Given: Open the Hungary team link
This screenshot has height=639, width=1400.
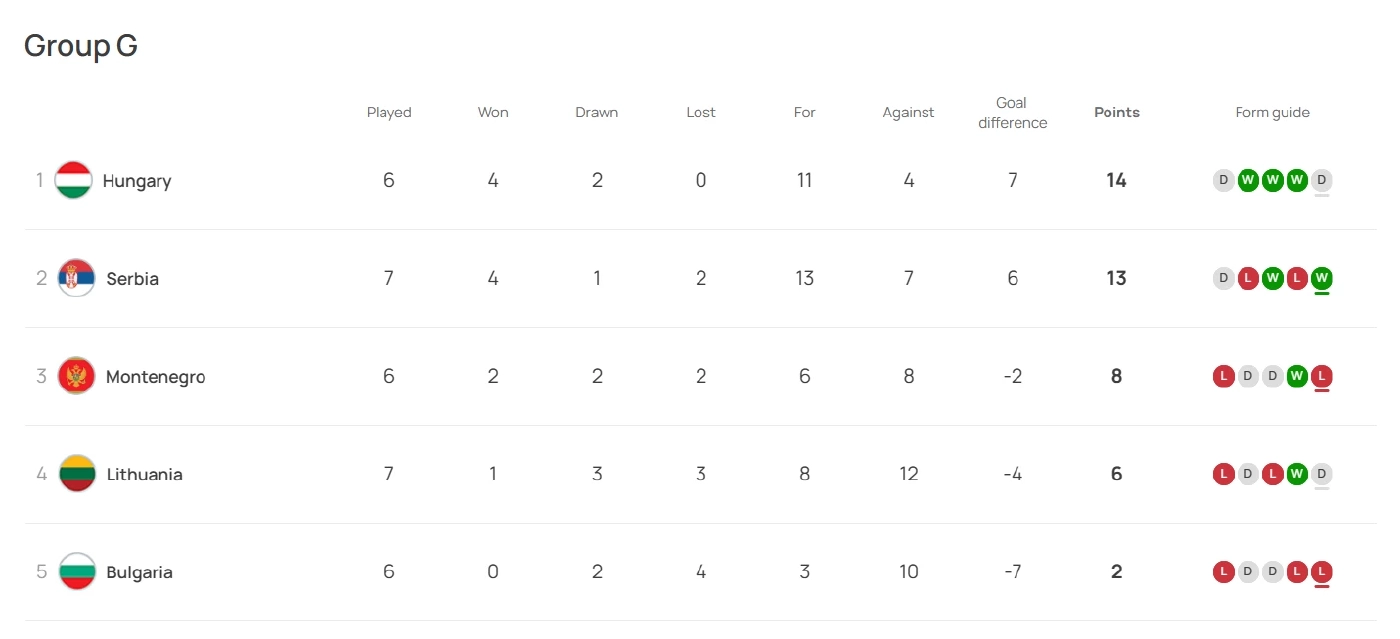Looking at the screenshot, I should 137,181.
